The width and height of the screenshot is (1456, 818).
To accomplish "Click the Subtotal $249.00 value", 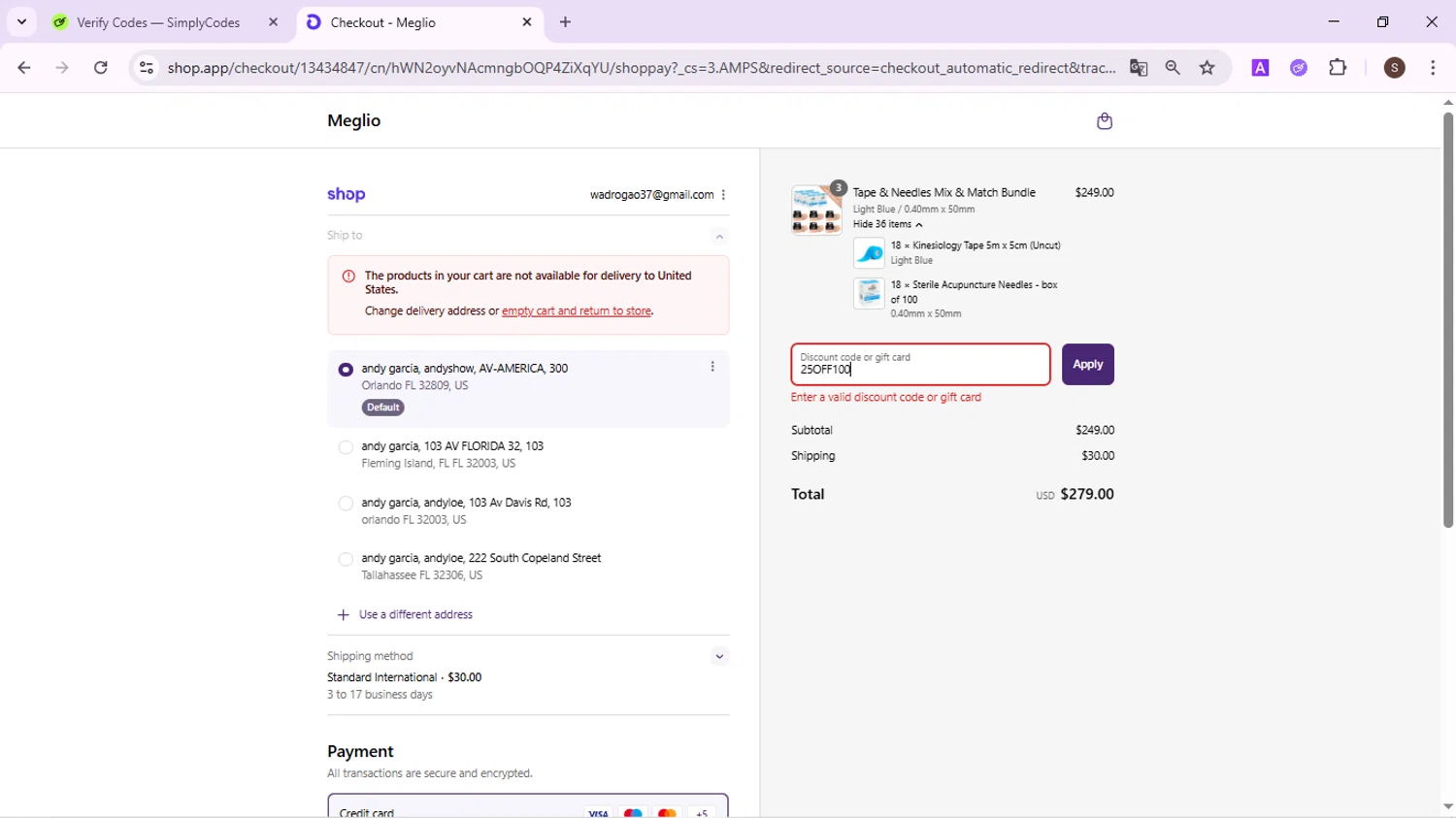I will coord(1095,430).
